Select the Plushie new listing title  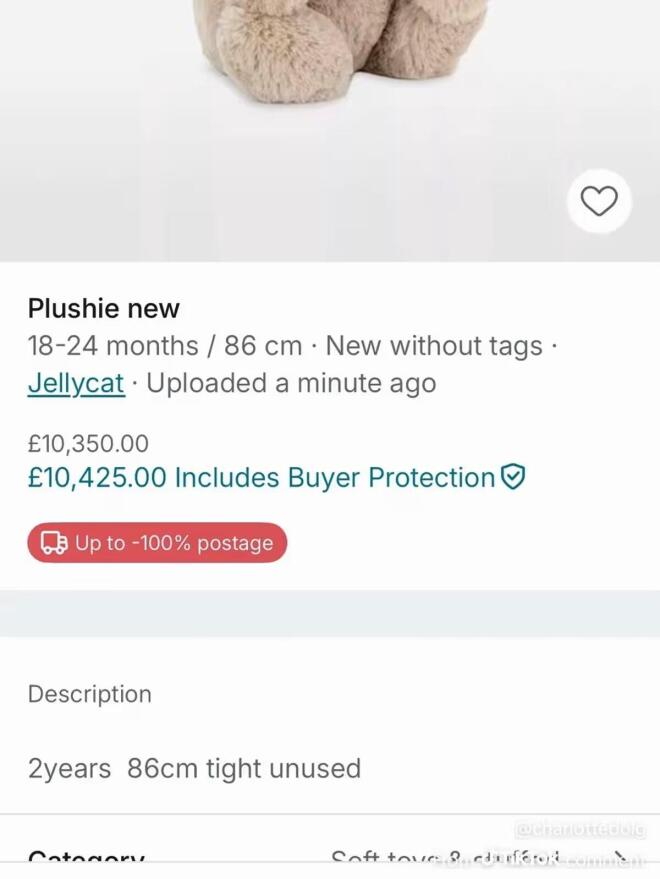104,308
